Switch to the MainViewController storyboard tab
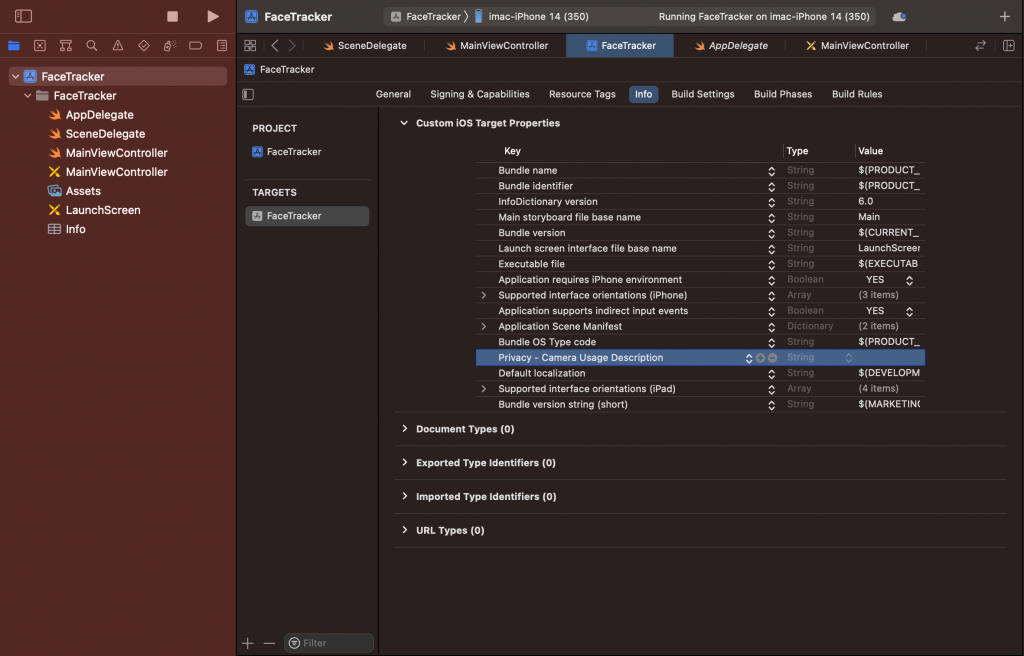This screenshot has width=1024, height=656. click(857, 46)
